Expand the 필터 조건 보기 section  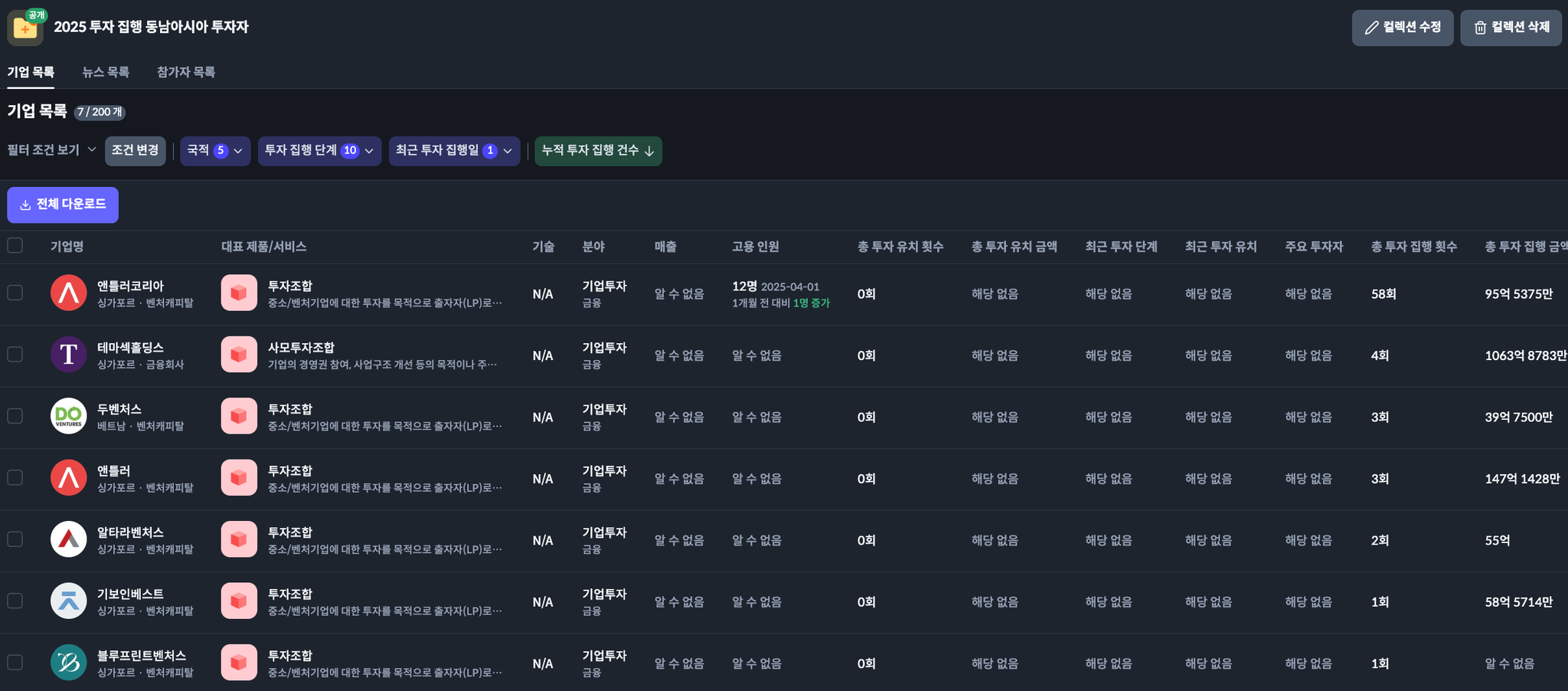tap(51, 150)
